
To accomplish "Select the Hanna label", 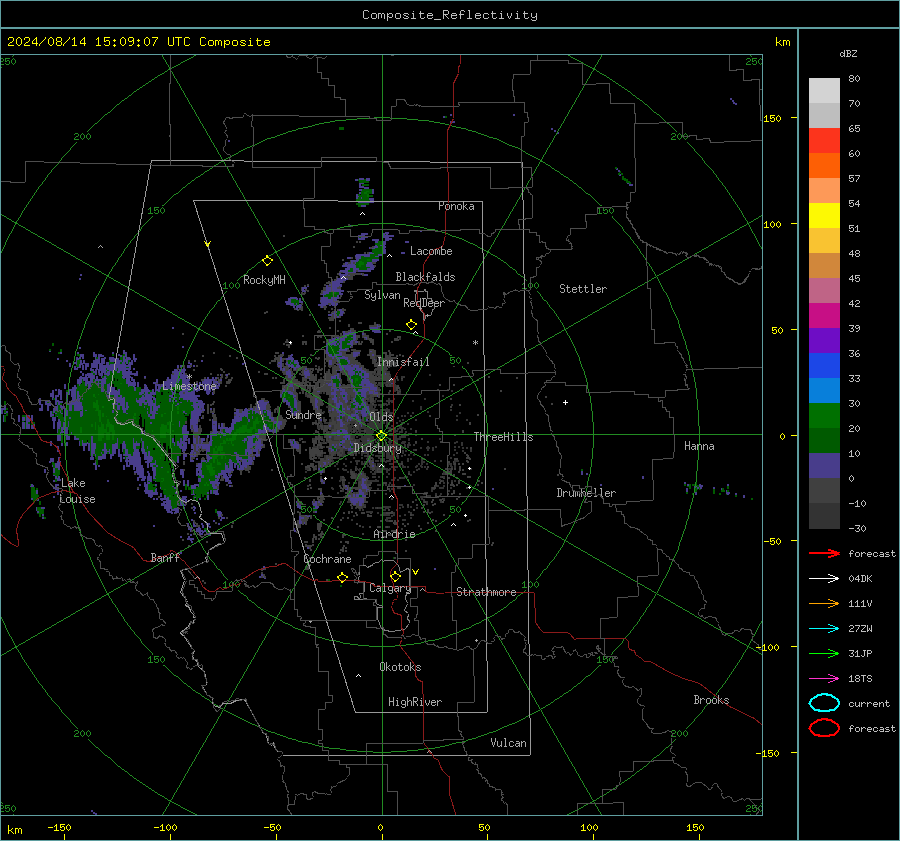I will coord(699,446).
